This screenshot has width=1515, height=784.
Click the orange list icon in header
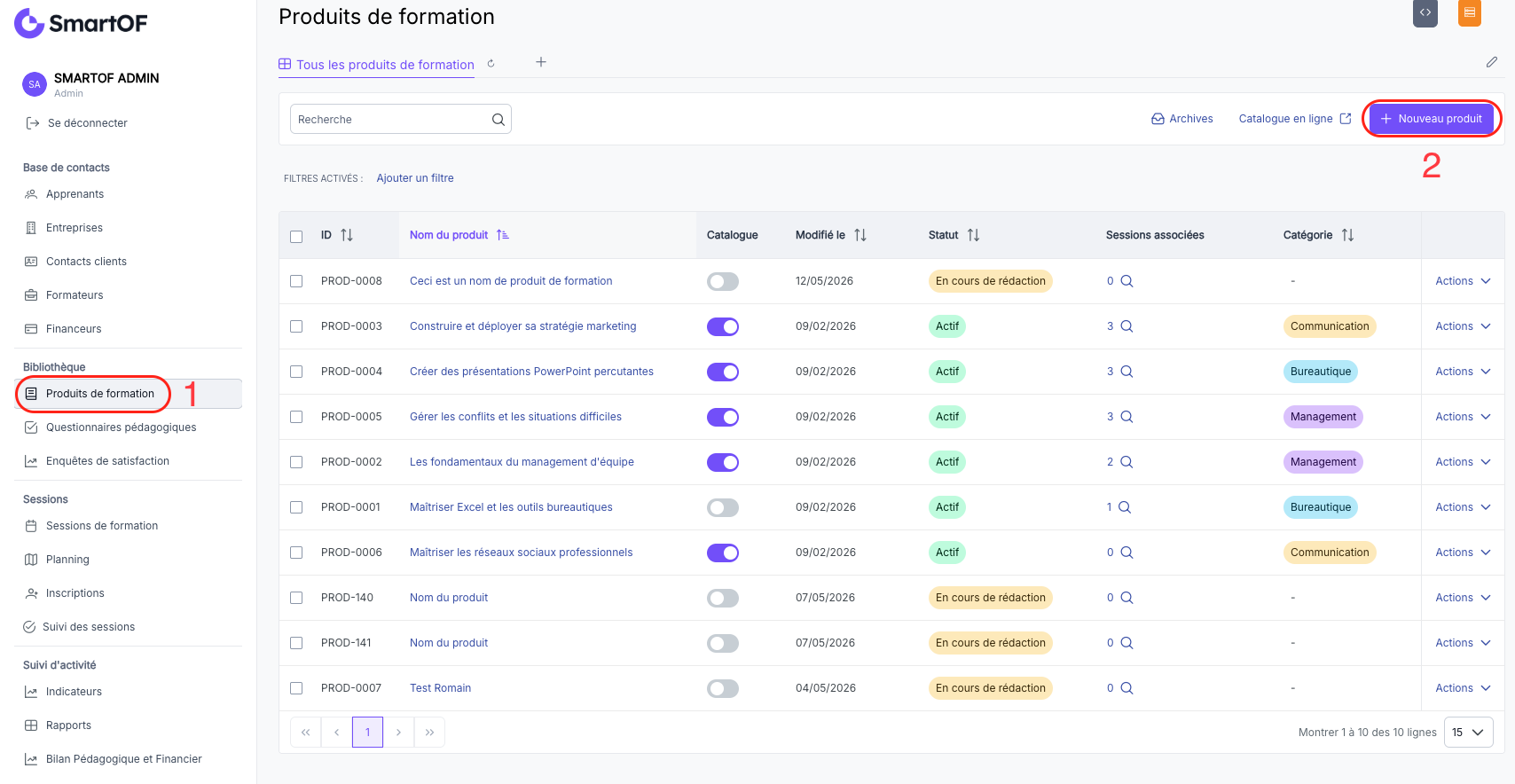[x=1470, y=12]
